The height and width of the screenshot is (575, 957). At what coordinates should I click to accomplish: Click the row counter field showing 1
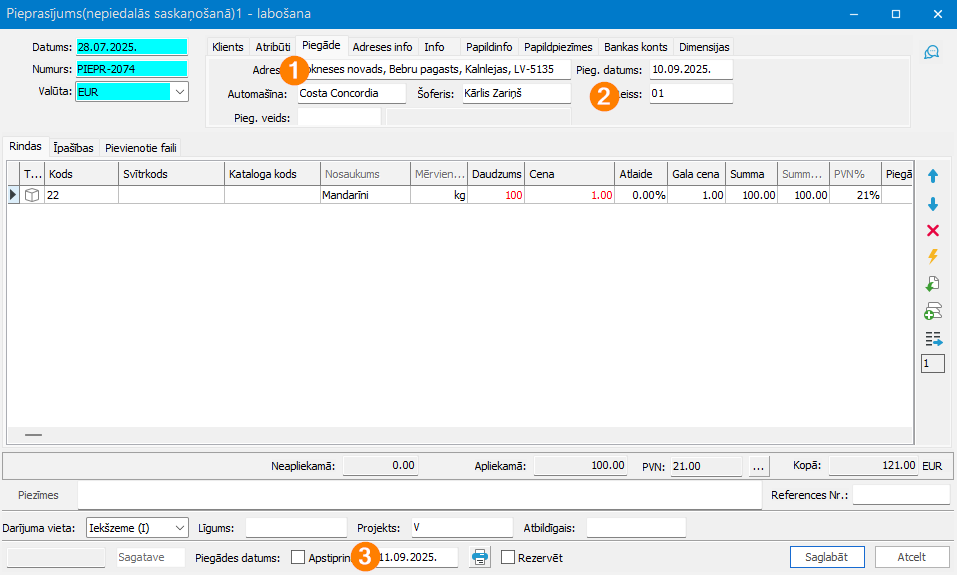[x=933, y=363]
